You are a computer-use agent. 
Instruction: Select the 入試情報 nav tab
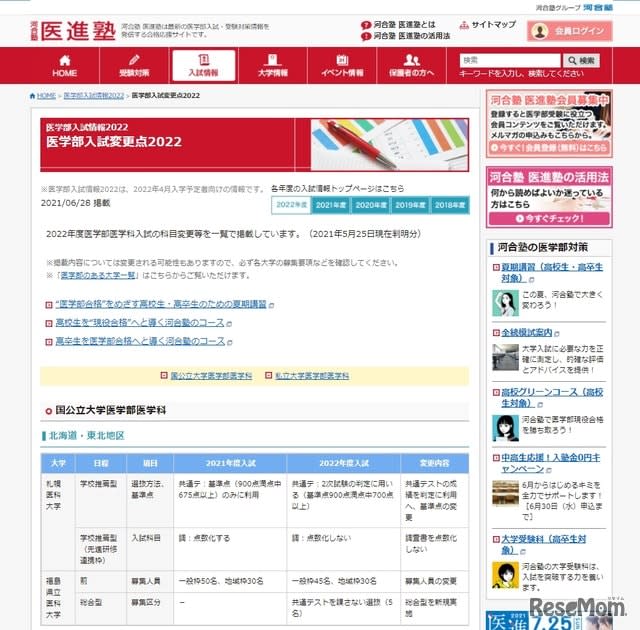coord(204,66)
